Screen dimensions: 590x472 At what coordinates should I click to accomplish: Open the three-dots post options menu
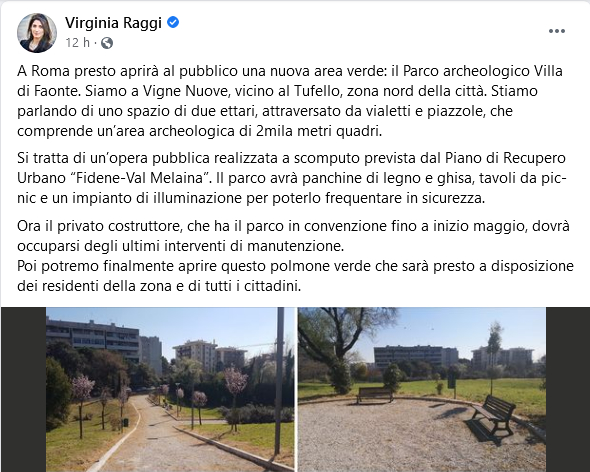coord(557,31)
